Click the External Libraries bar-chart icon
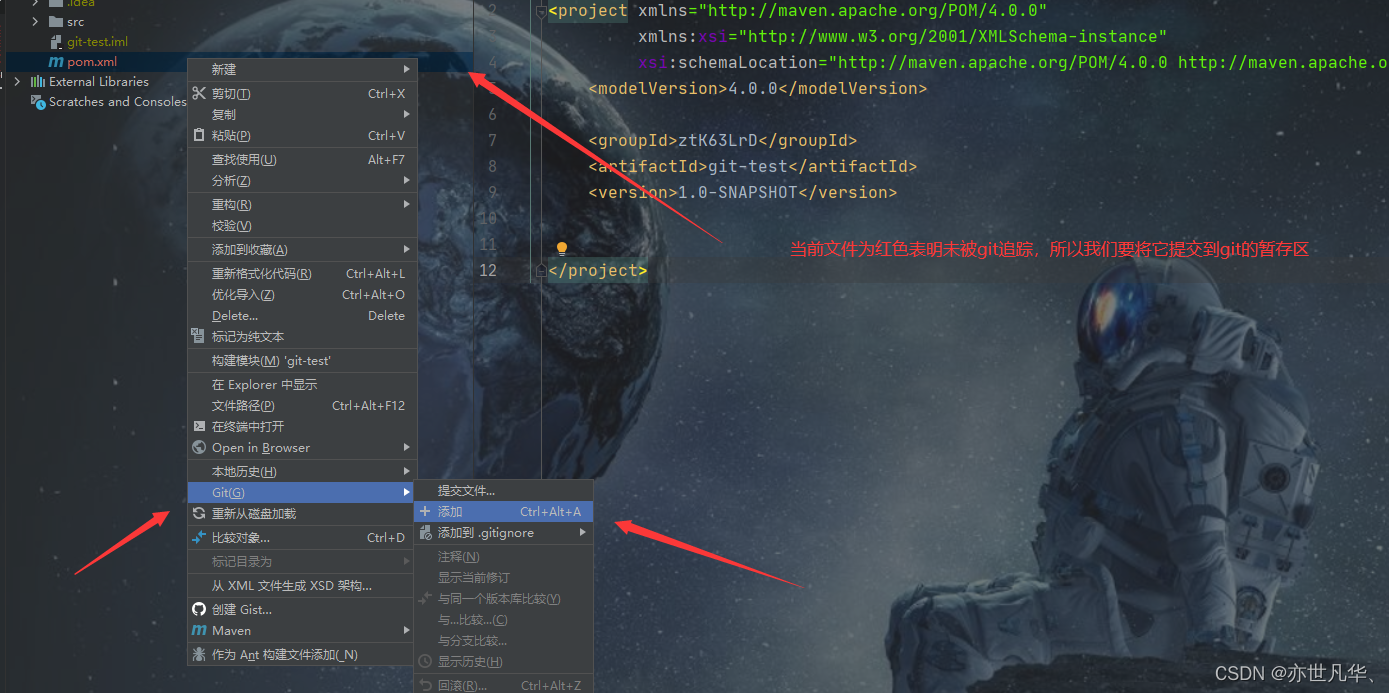The height and width of the screenshot is (693, 1389). point(38,81)
